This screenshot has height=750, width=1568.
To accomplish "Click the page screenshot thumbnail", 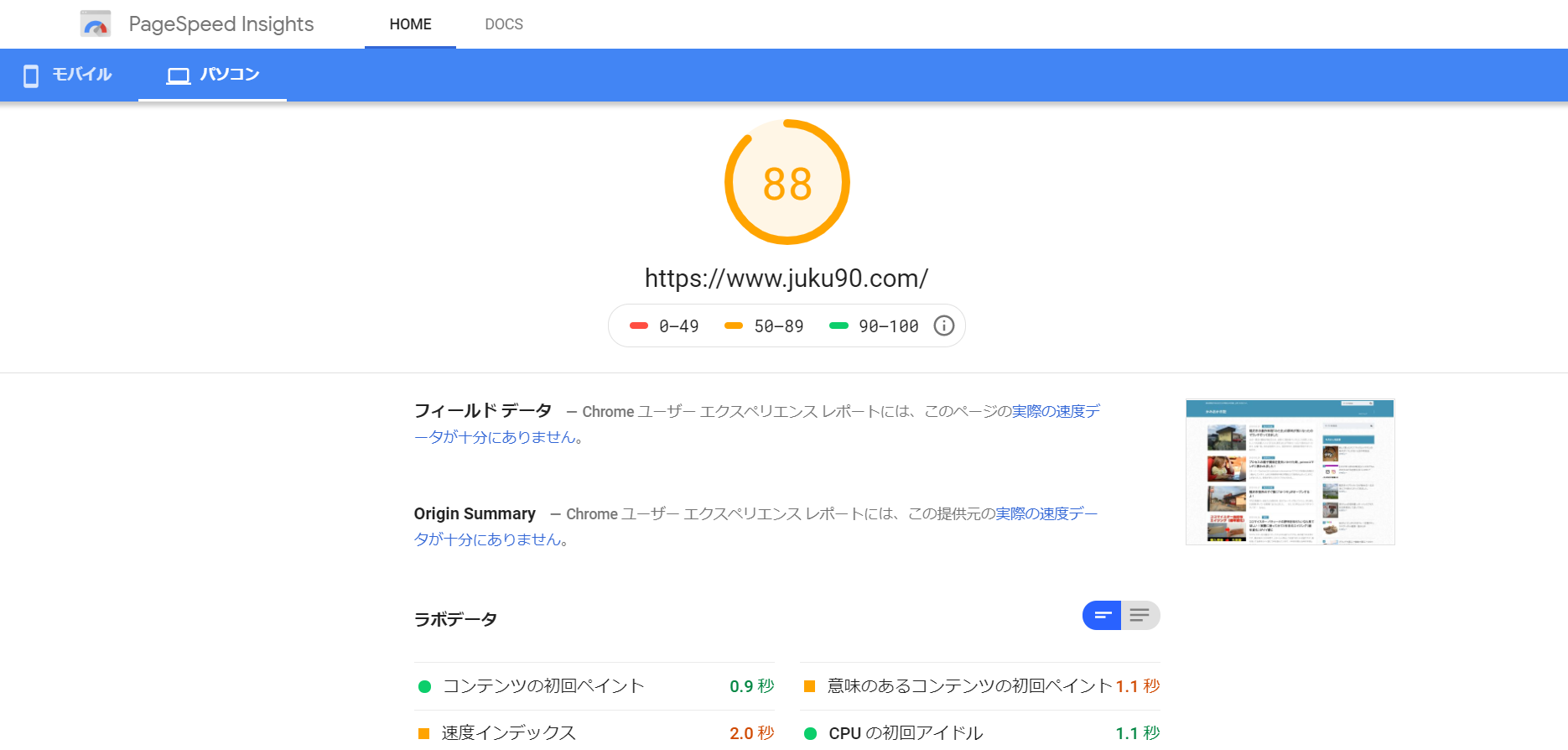I will tap(1290, 471).
